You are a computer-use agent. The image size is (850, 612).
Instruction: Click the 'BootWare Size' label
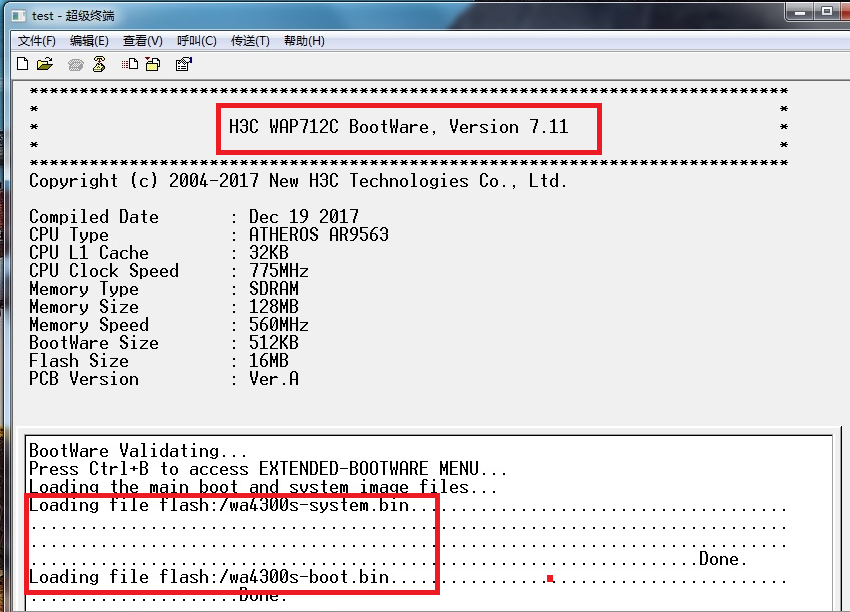tap(94, 342)
